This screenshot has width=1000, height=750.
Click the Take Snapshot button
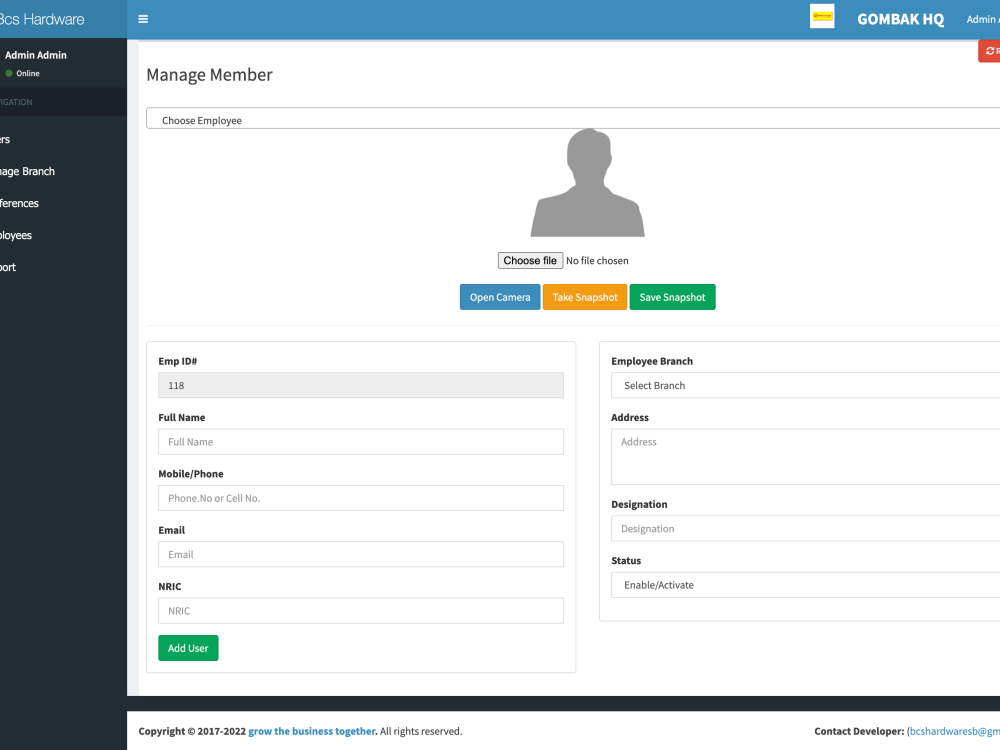(585, 297)
